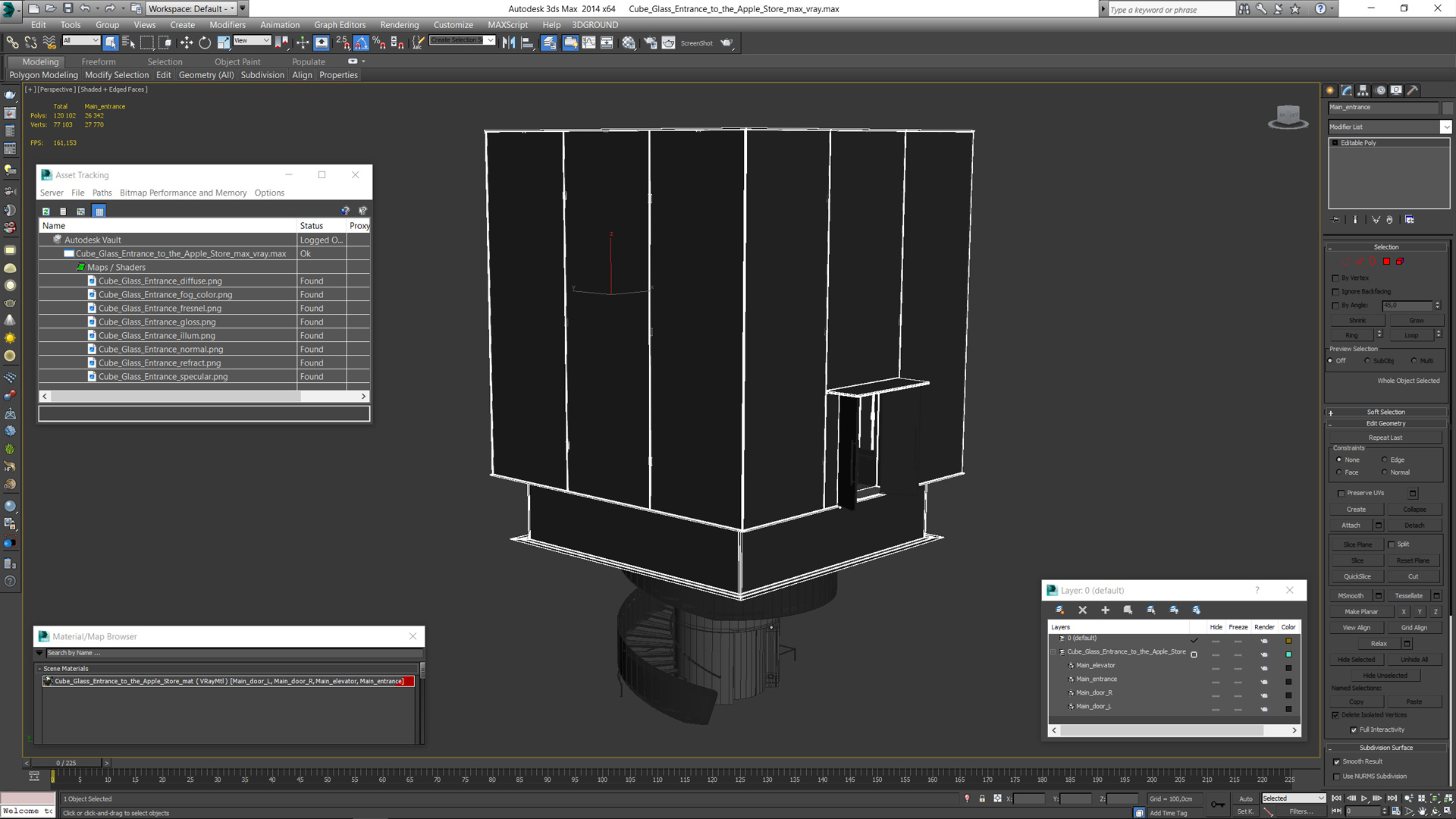The height and width of the screenshot is (819, 1456).
Task: Open the key filter Selected dropdown
Action: [1293, 799]
